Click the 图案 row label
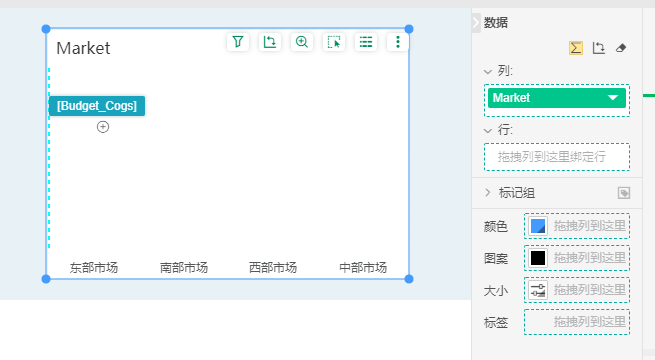This screenshot has height=360, width=655. 496,259
